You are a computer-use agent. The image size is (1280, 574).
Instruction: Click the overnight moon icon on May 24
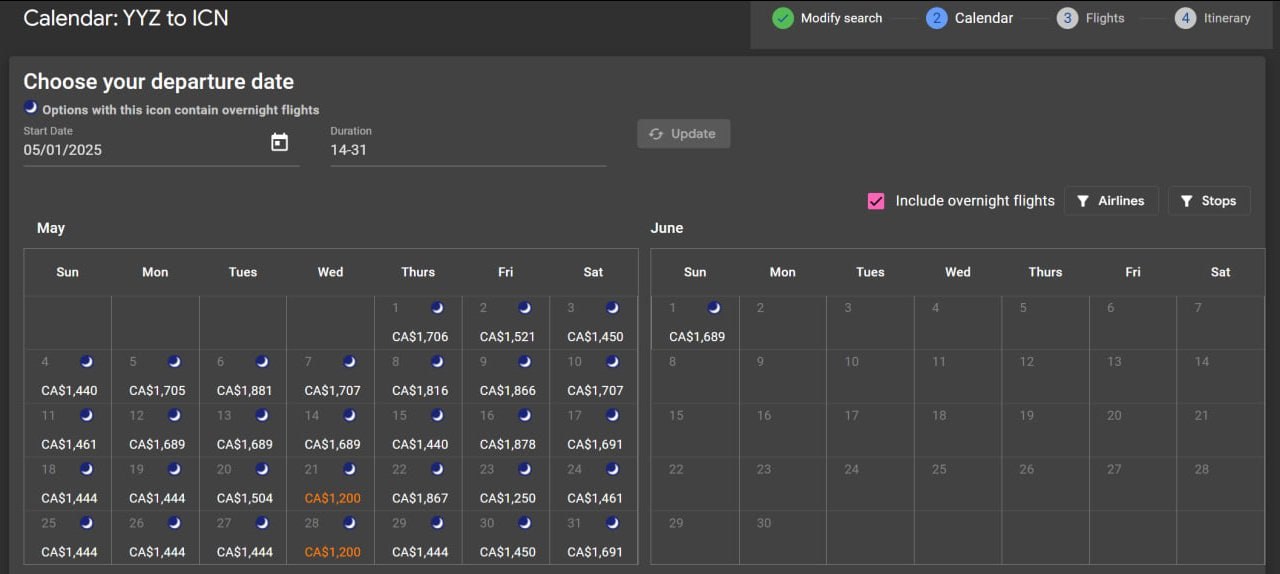[x=612, y=470]
